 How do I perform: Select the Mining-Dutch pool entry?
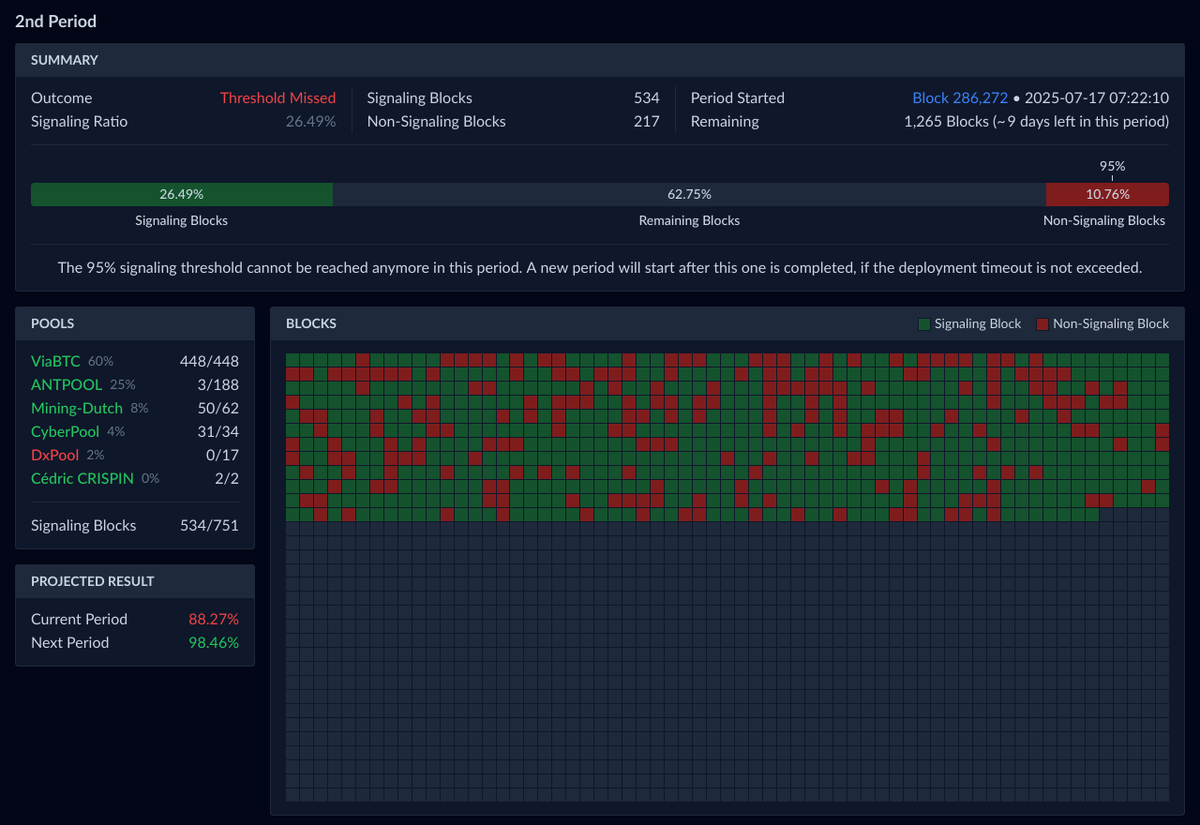point(77,408)
